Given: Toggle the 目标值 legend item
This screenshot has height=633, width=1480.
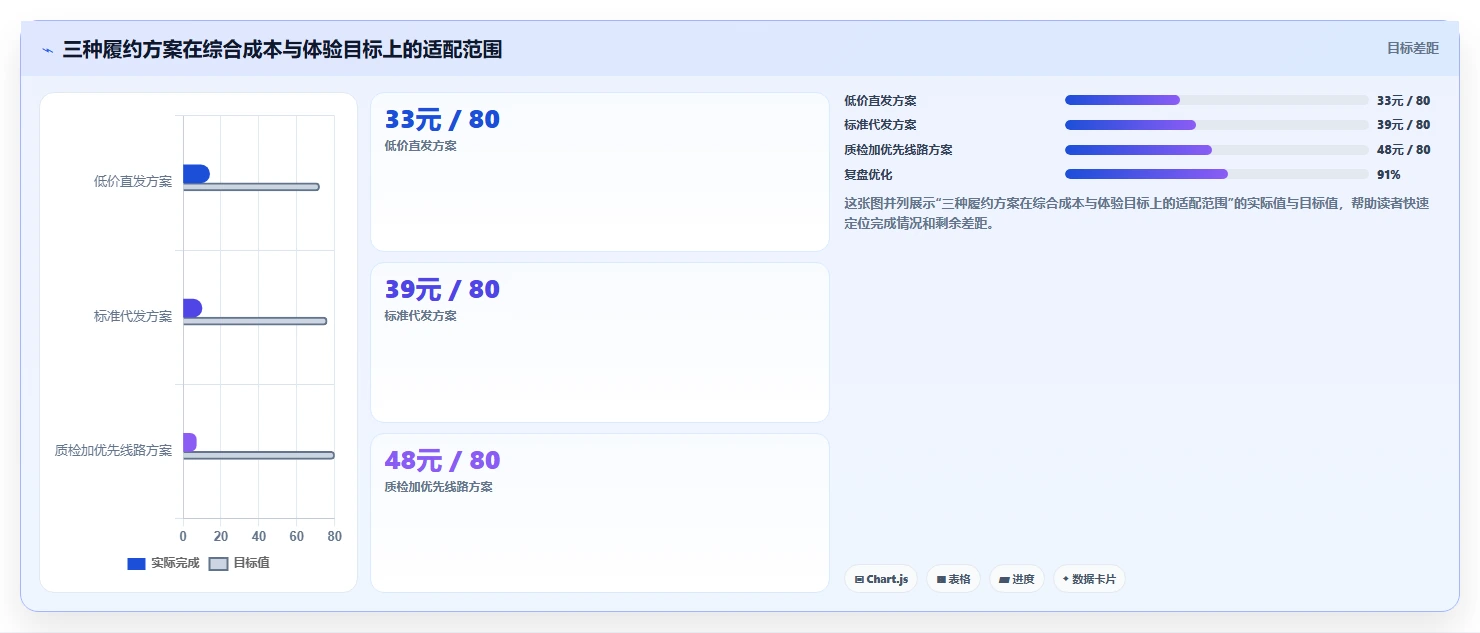Looking at the screenshot, I should [x=239, y=563].
